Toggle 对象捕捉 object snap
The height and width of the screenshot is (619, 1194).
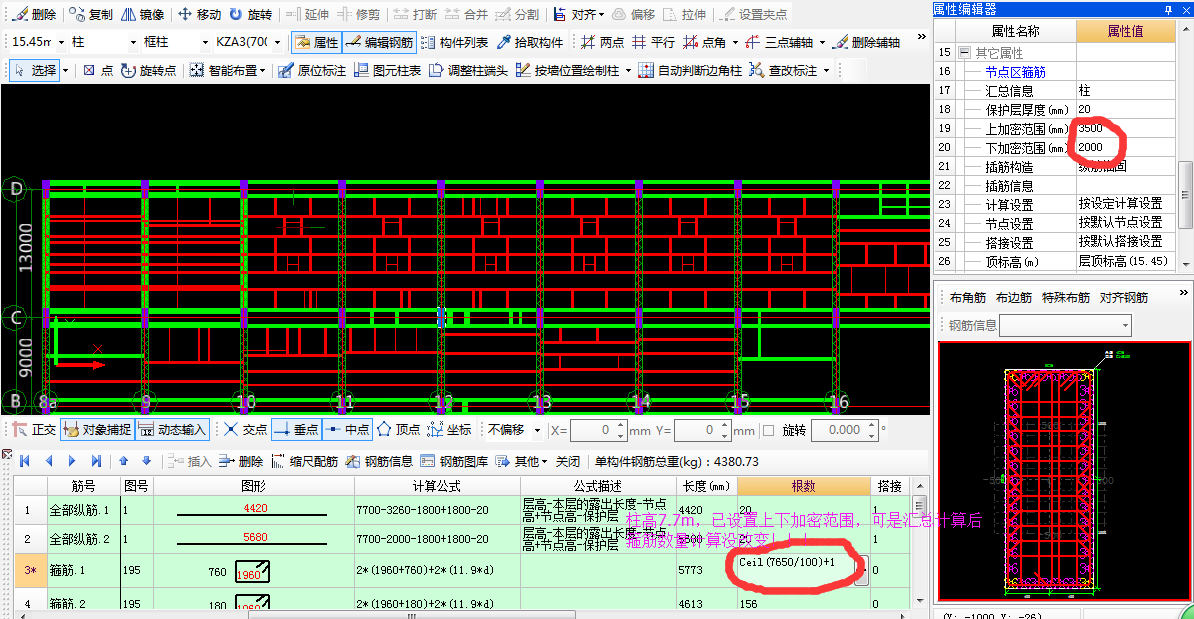(x=97, y=430)
